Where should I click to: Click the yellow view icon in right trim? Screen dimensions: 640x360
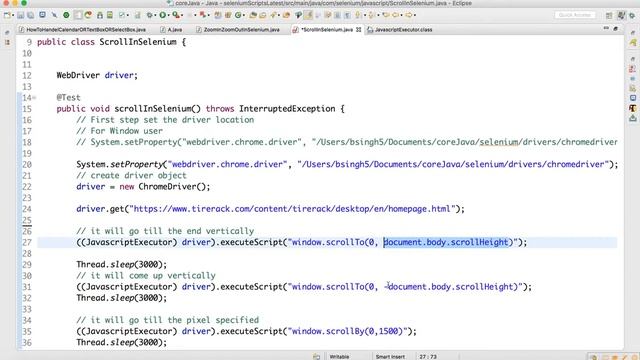click(x=633, y=42)
